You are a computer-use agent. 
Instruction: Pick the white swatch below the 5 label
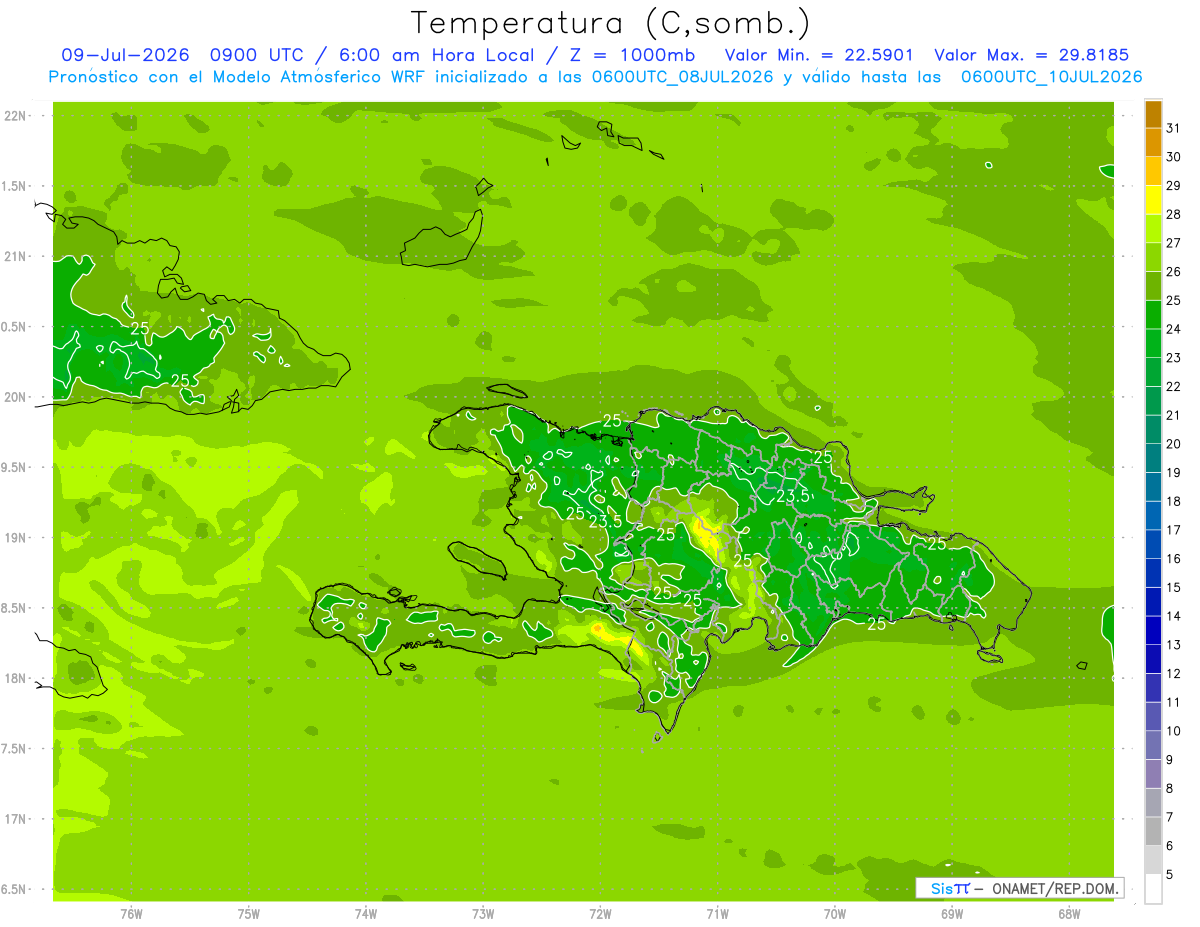click(x=1153, y=889)
